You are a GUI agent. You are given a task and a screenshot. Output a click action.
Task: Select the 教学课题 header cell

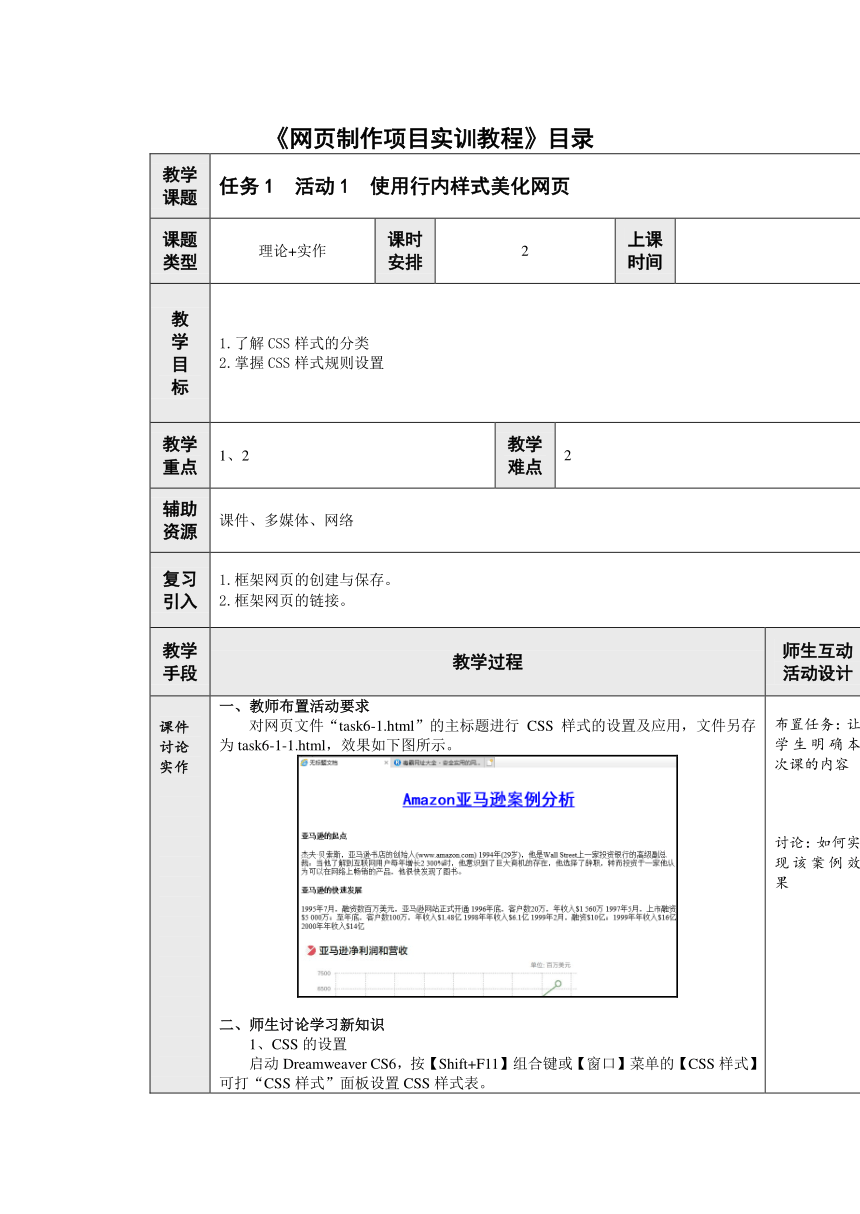point(180,186)
